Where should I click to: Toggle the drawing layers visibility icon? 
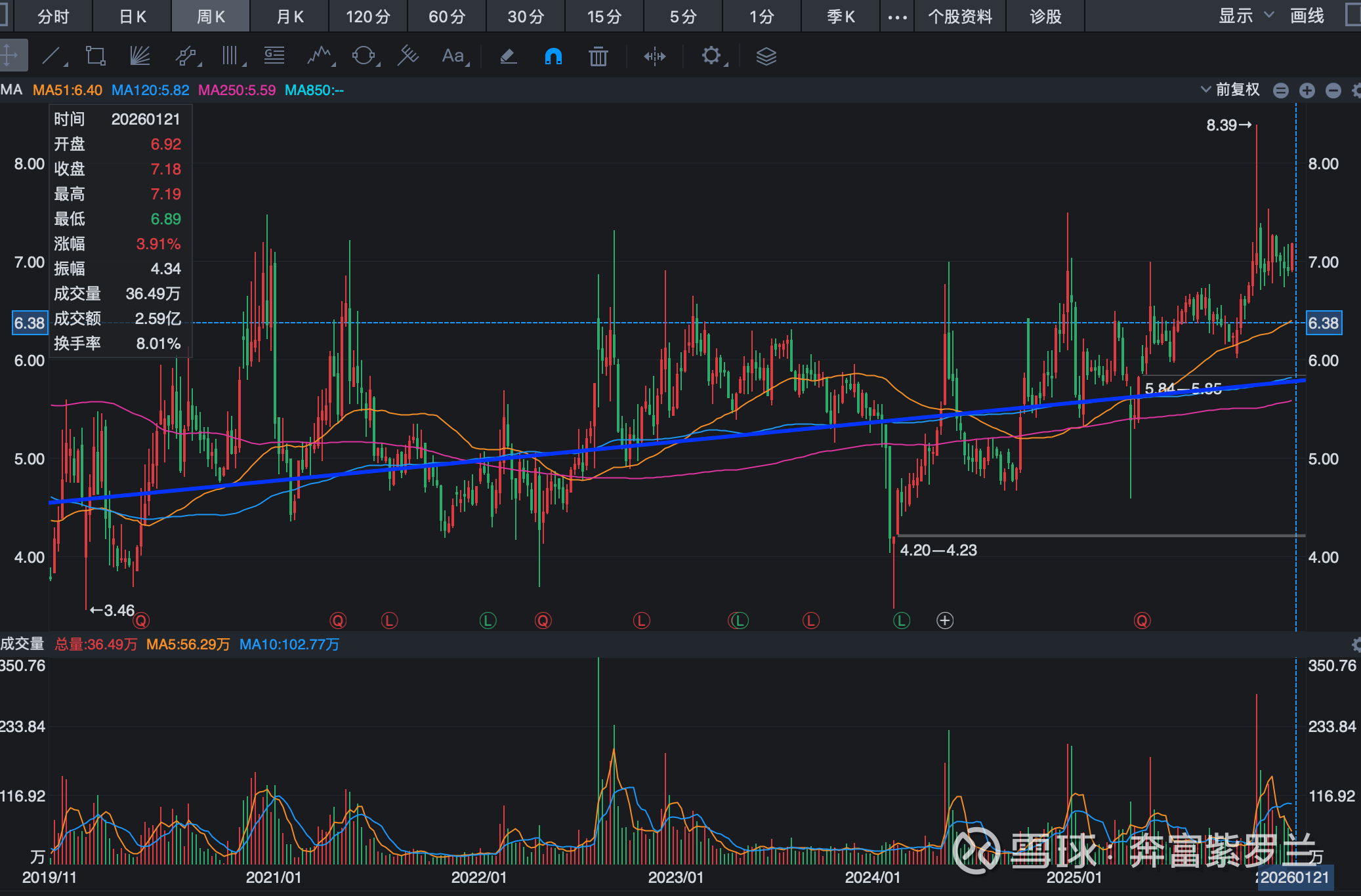point(766,56)
